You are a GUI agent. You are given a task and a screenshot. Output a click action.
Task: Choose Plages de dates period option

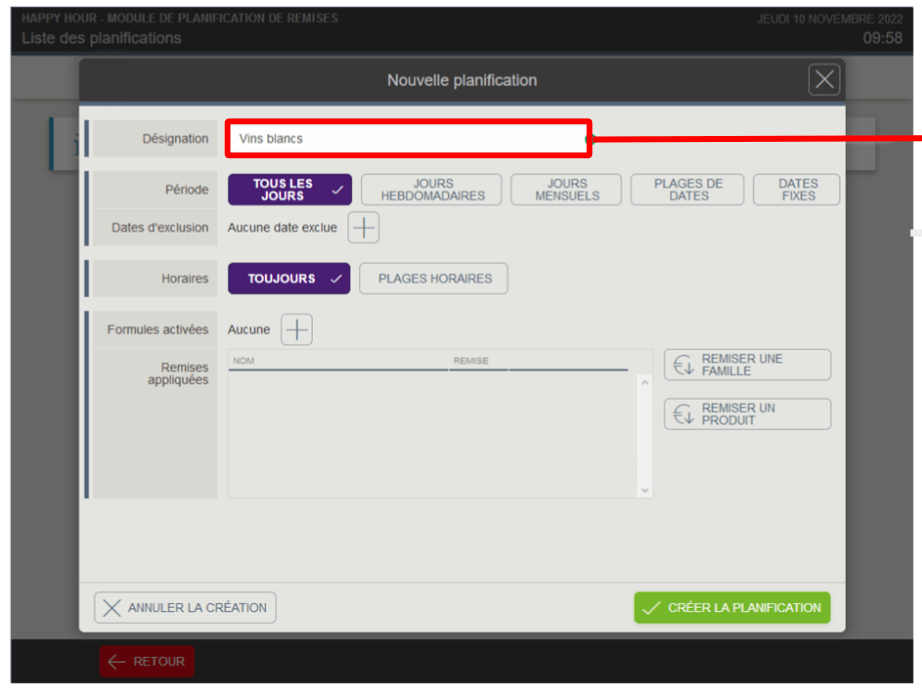click(x=687, y=189)
